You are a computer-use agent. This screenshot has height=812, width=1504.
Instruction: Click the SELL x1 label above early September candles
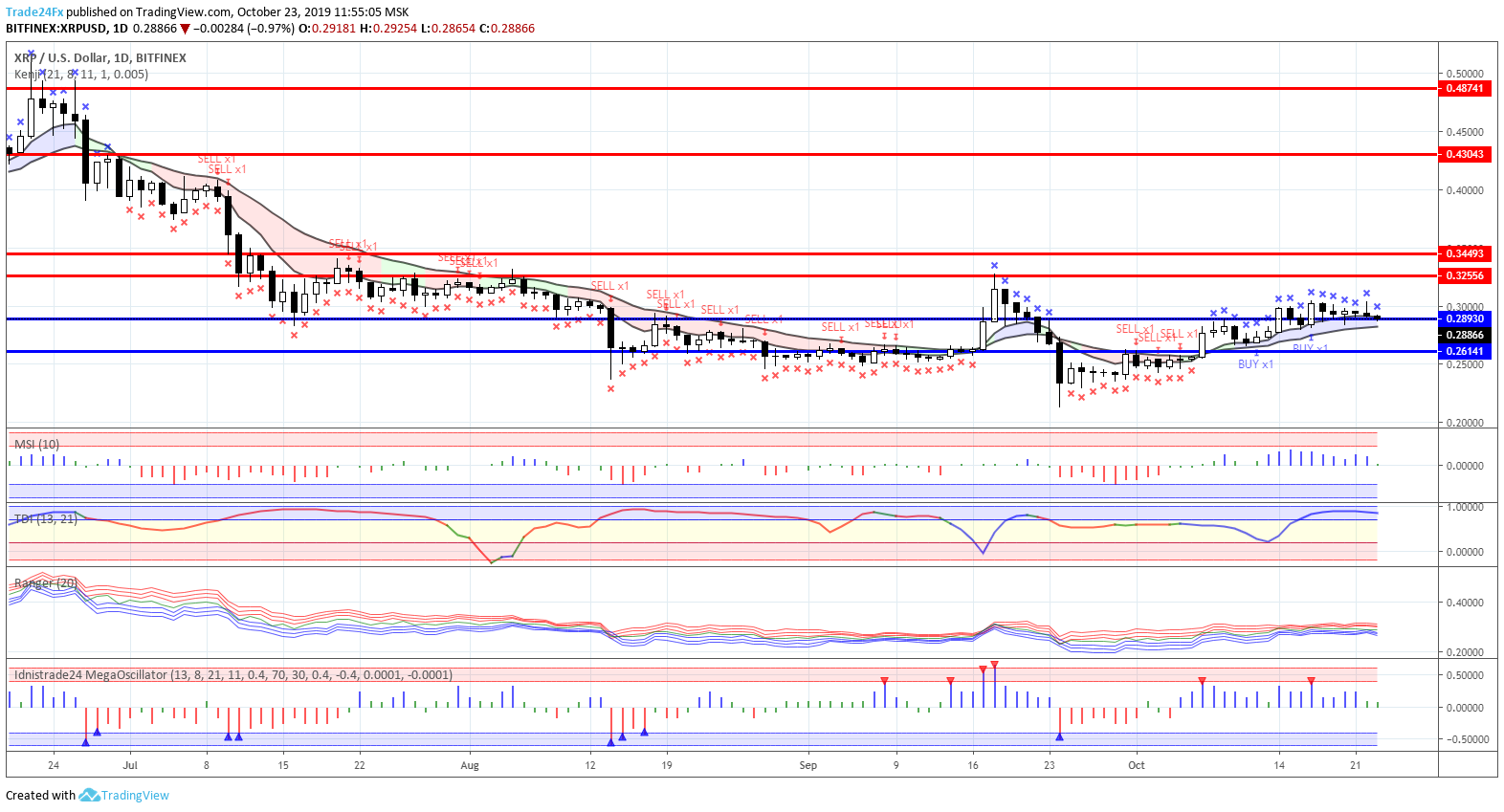pyautogui.click(x=840, y=327)
